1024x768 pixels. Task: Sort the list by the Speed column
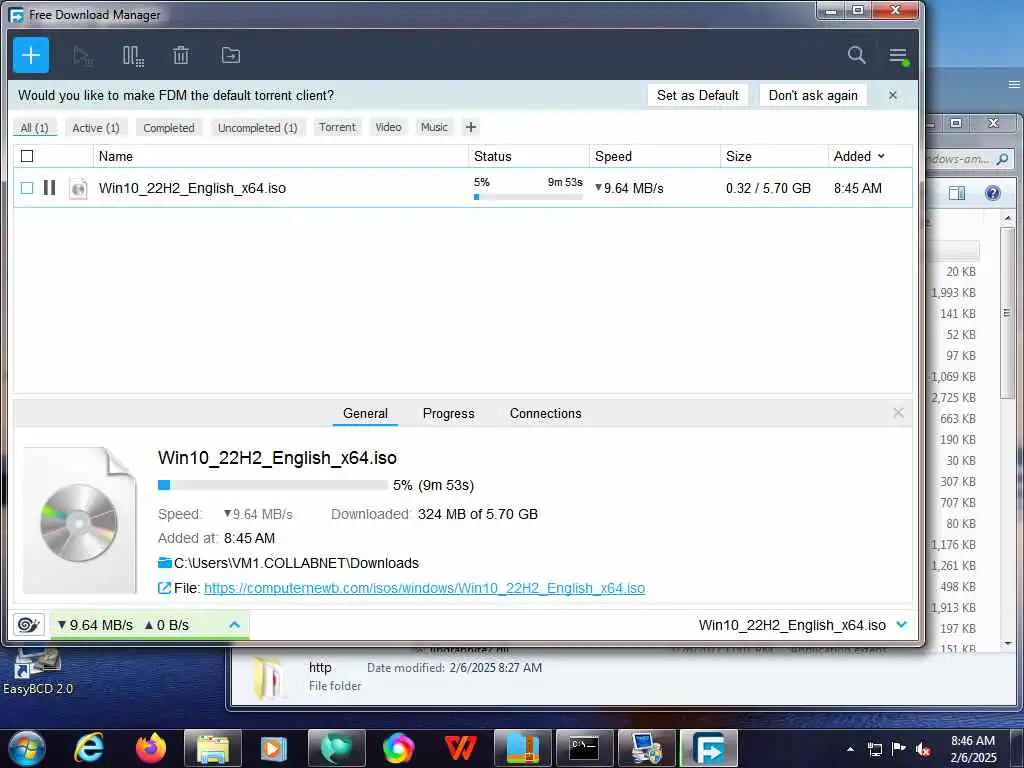click(x=655, y=156)
